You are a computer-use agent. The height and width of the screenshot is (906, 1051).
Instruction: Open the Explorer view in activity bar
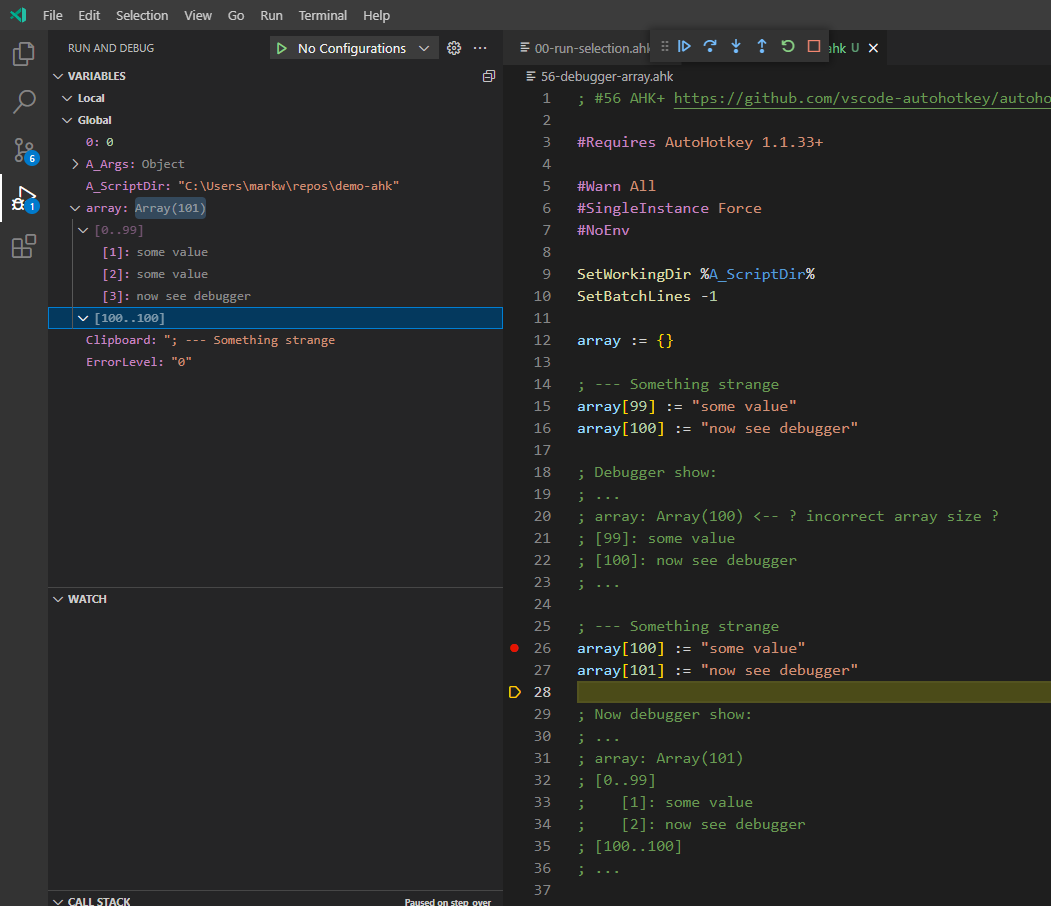tap(24, 54)
